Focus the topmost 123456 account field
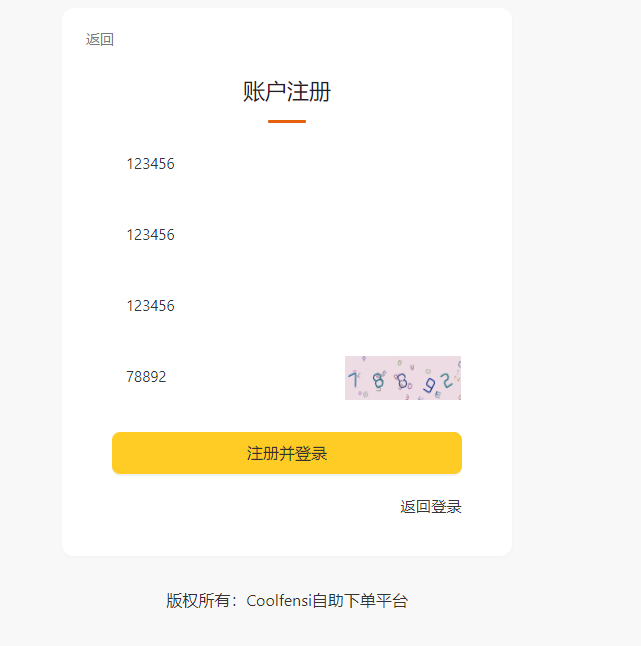This screenshot has width=641, height=646. [x=287, y=164]
